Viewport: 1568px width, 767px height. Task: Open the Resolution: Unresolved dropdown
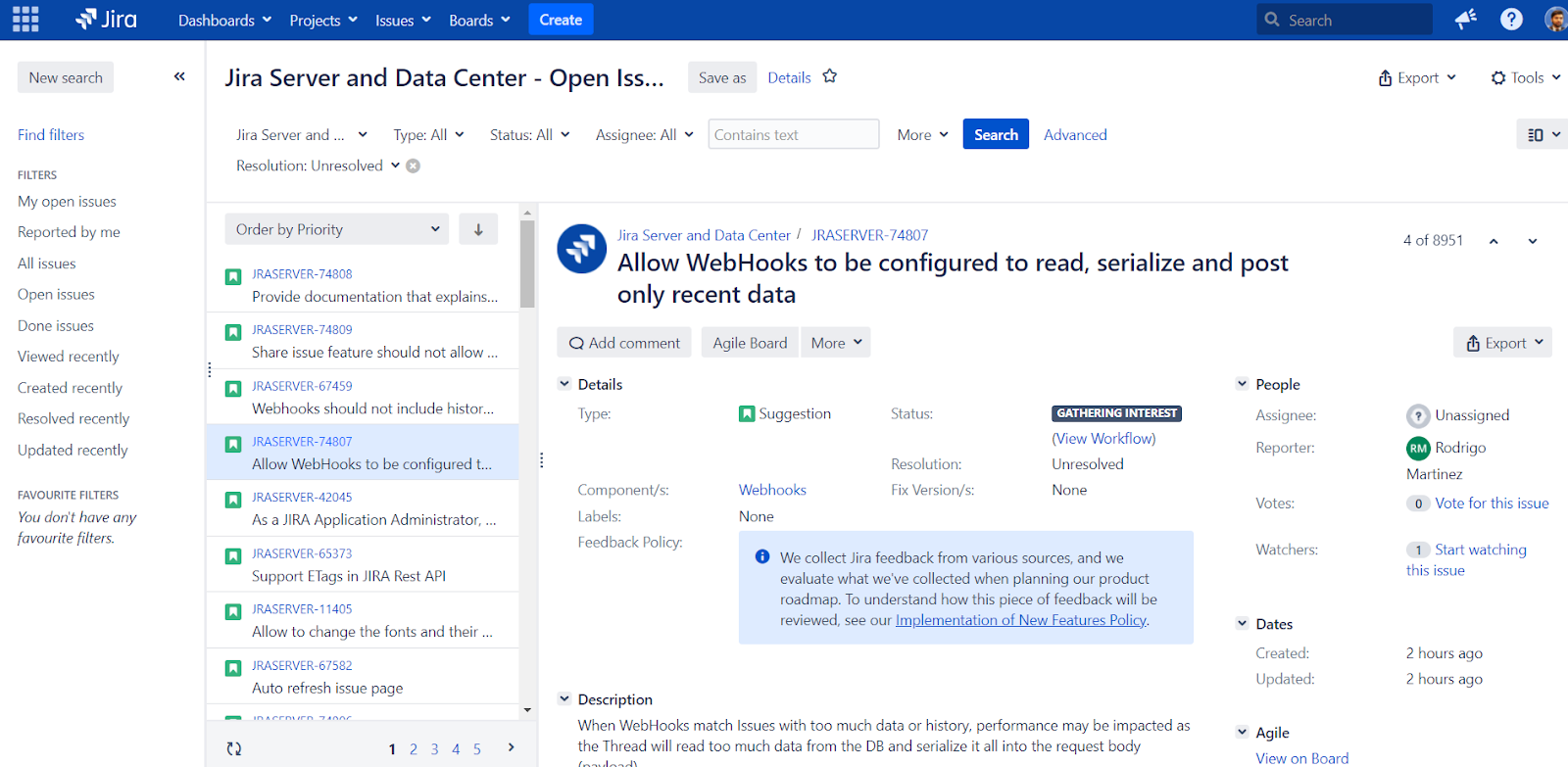(318, 166)
